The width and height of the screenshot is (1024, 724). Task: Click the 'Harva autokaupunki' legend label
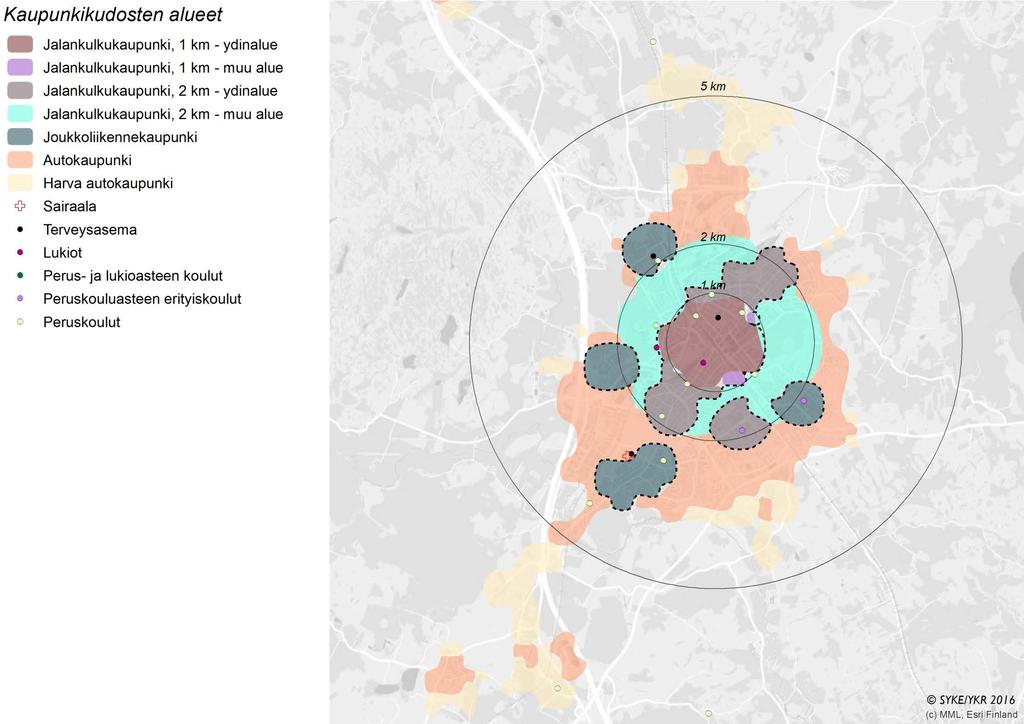tap(108, 183)
